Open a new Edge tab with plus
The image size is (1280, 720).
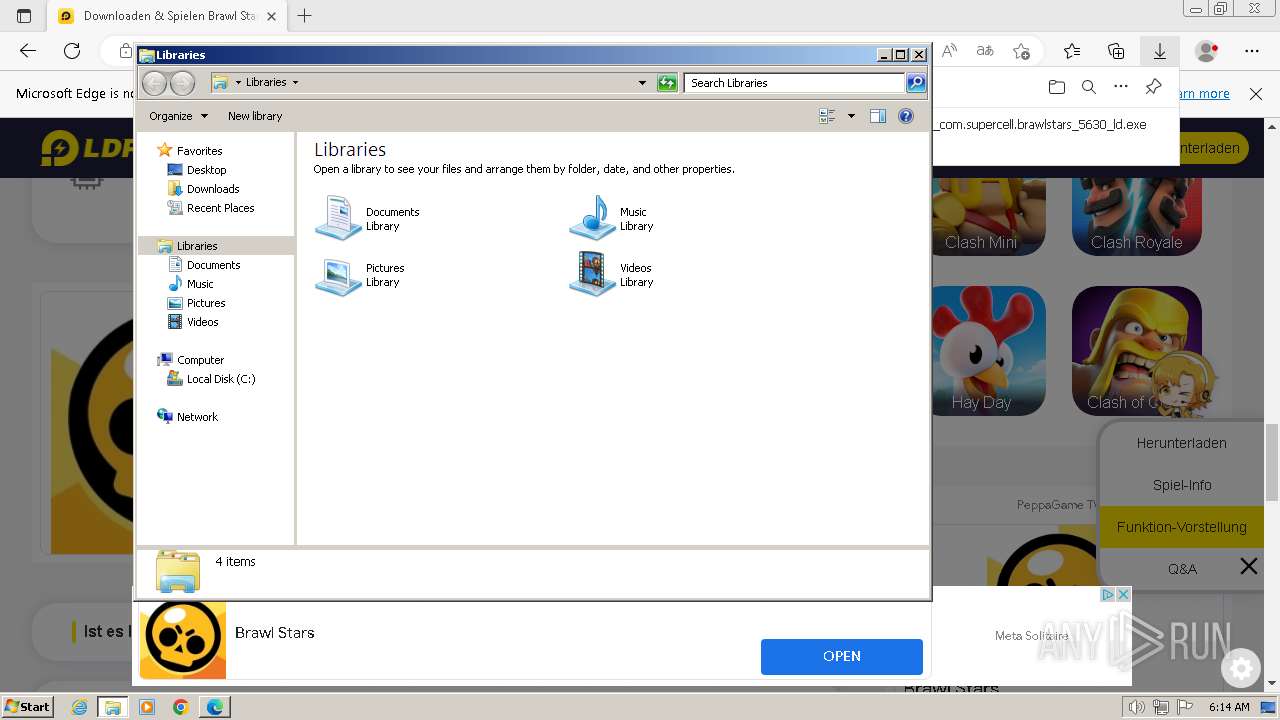click(305, 16)
